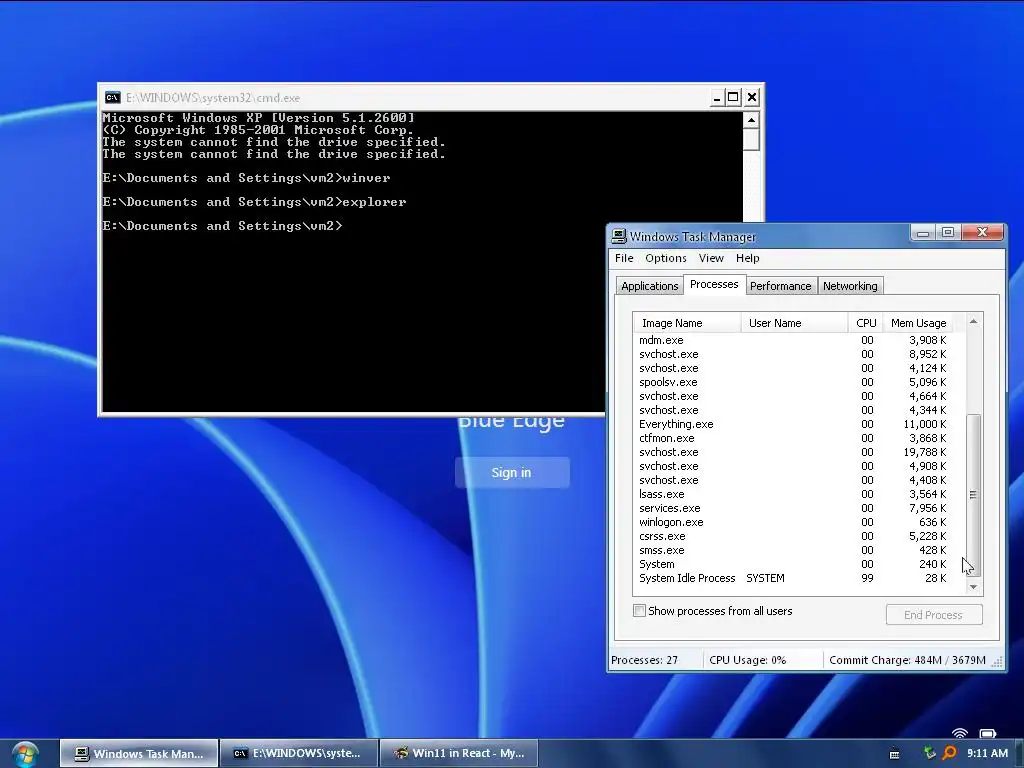This screenshot has width=1024, height=768.
Task: Sort processes by Mem Usage column
Action: tap(918, 323)
